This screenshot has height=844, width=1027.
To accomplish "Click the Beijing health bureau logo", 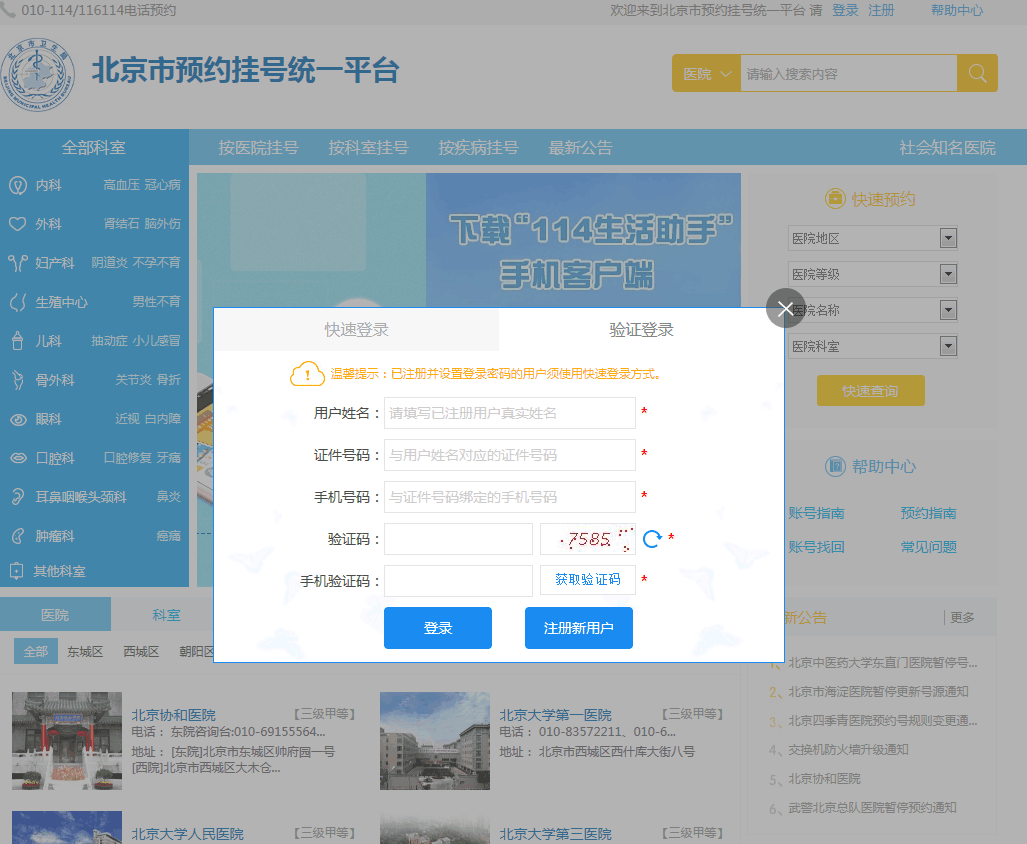I will tap(37, 74).
